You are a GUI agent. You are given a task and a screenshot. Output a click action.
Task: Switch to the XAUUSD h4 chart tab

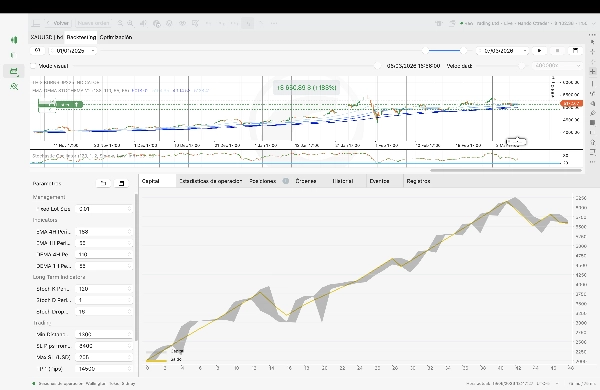[46, 37]
